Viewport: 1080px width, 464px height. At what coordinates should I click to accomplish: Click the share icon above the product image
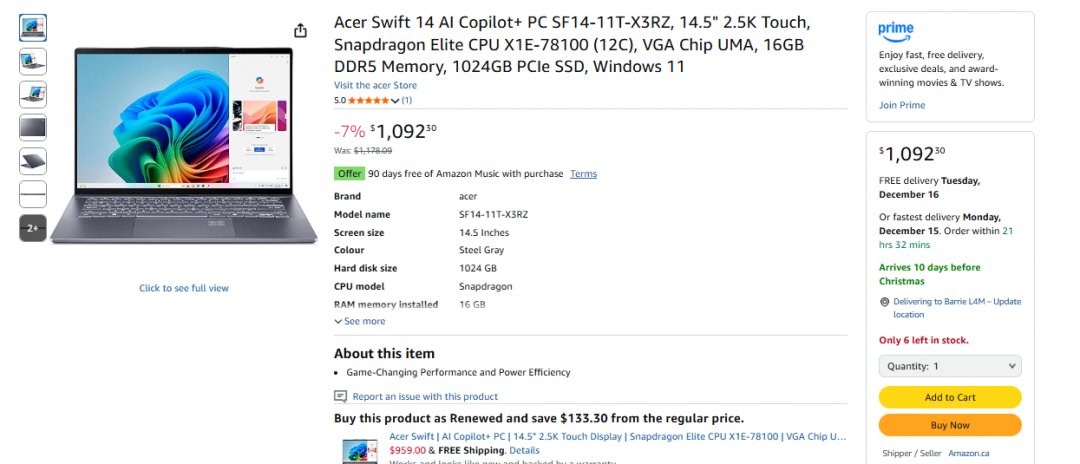pyautogui.click(x=301, y=30)
